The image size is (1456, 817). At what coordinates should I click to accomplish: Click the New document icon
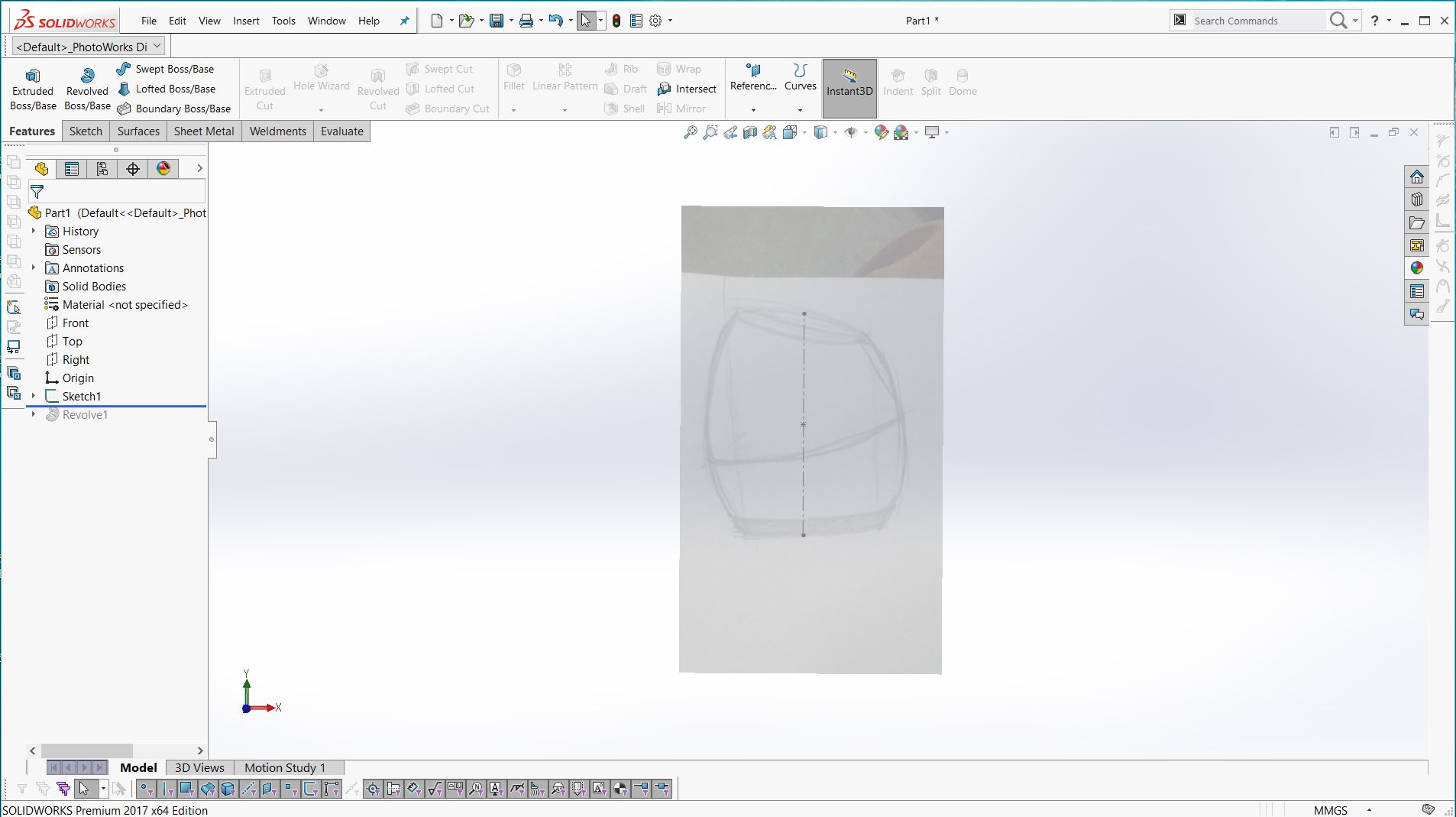437,21
